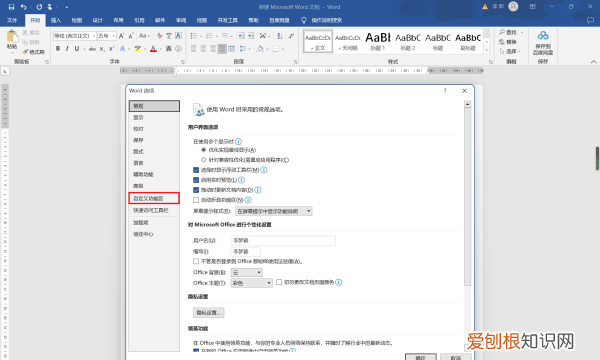Switch to the Developer Tools ribbon tab

pyautogui.click(x=228, y=20)
